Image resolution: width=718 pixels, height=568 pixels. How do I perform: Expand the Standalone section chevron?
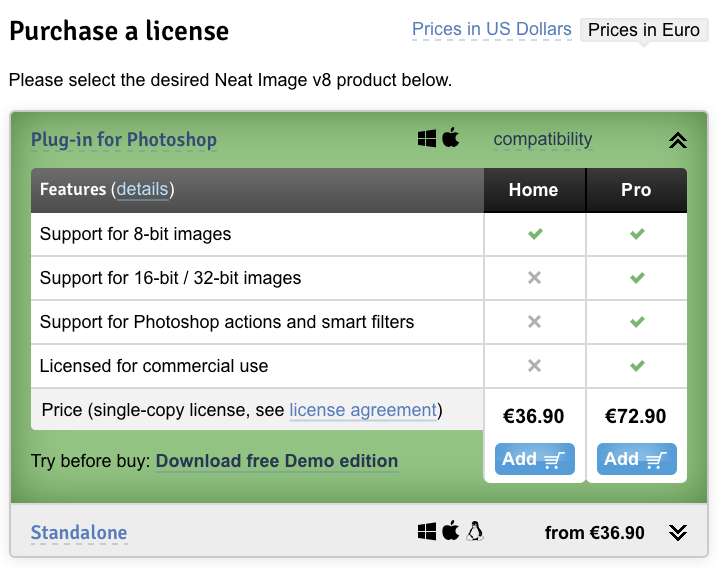678,533
